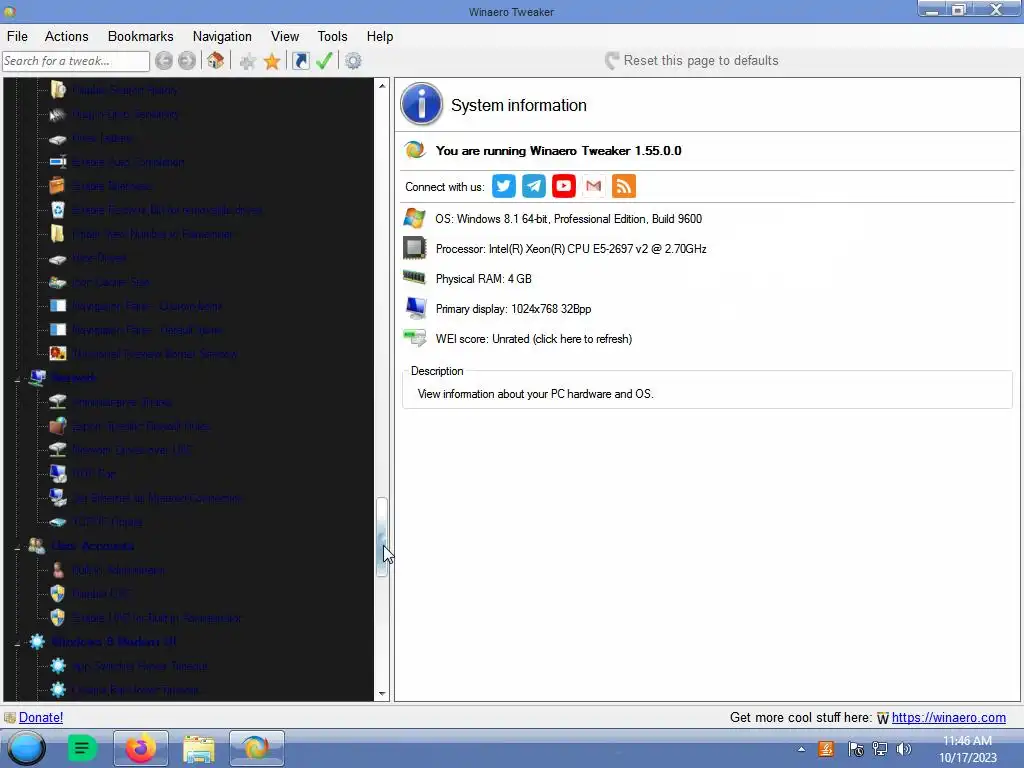Image resolution: width=1024 pixels, height=768 pixels.
Task: Open the Navigation menu
Action: click(222, 37)
